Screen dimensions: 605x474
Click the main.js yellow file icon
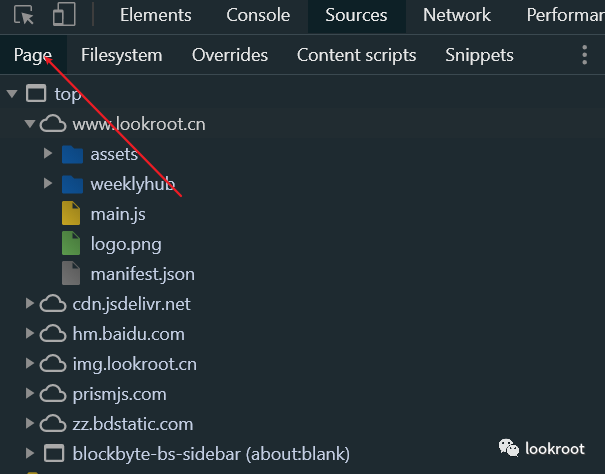tap(71, 213)
